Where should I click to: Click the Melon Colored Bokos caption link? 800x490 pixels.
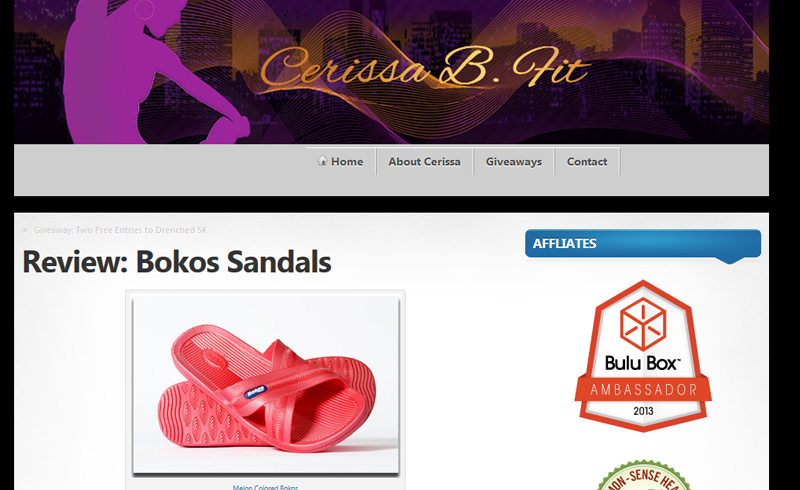(x=265, y=487)
